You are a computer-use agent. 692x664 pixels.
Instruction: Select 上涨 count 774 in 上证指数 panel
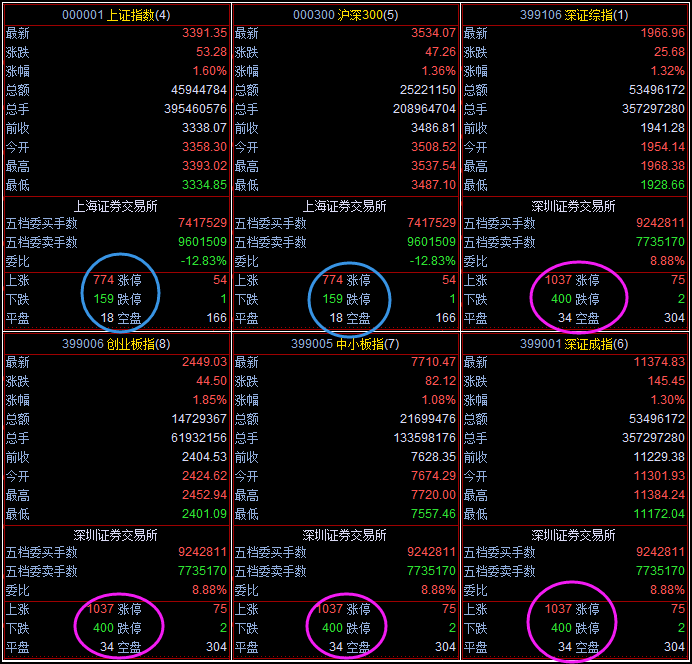[103, 281]
